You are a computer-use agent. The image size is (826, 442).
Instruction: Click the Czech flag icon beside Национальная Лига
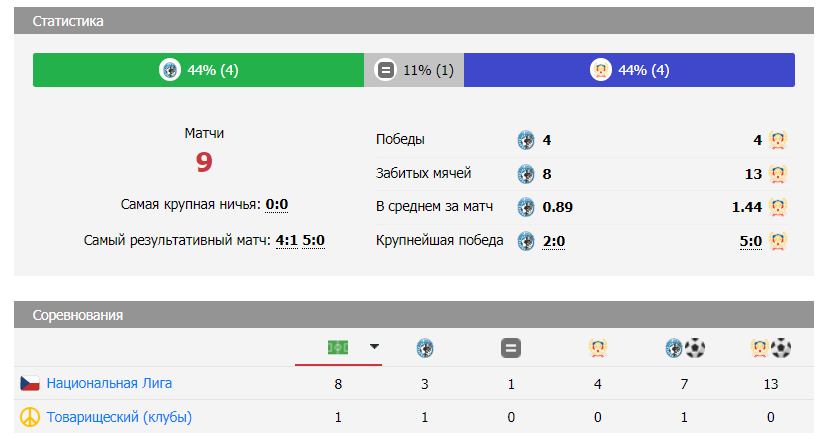(x=30, y=383)
